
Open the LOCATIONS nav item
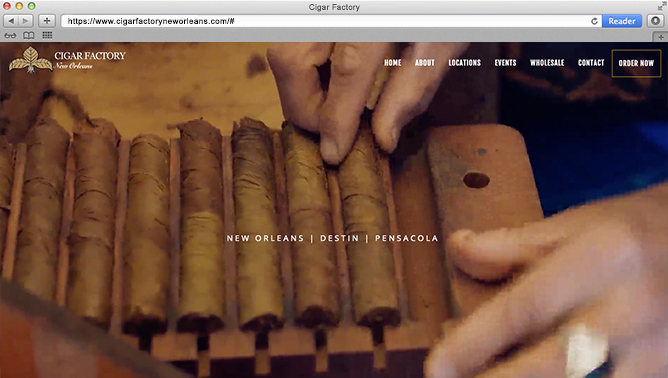(x=464, y=63)
